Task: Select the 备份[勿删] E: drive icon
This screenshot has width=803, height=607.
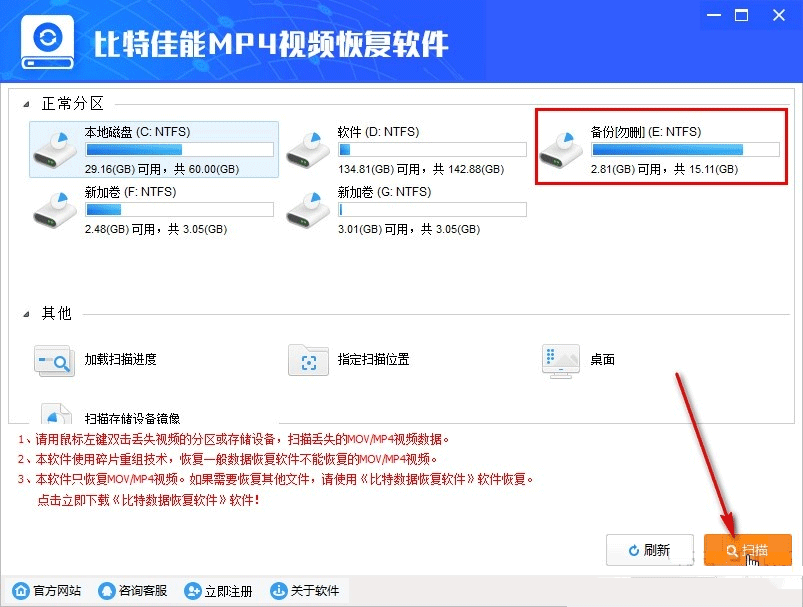Action: [x=561, y=149]
